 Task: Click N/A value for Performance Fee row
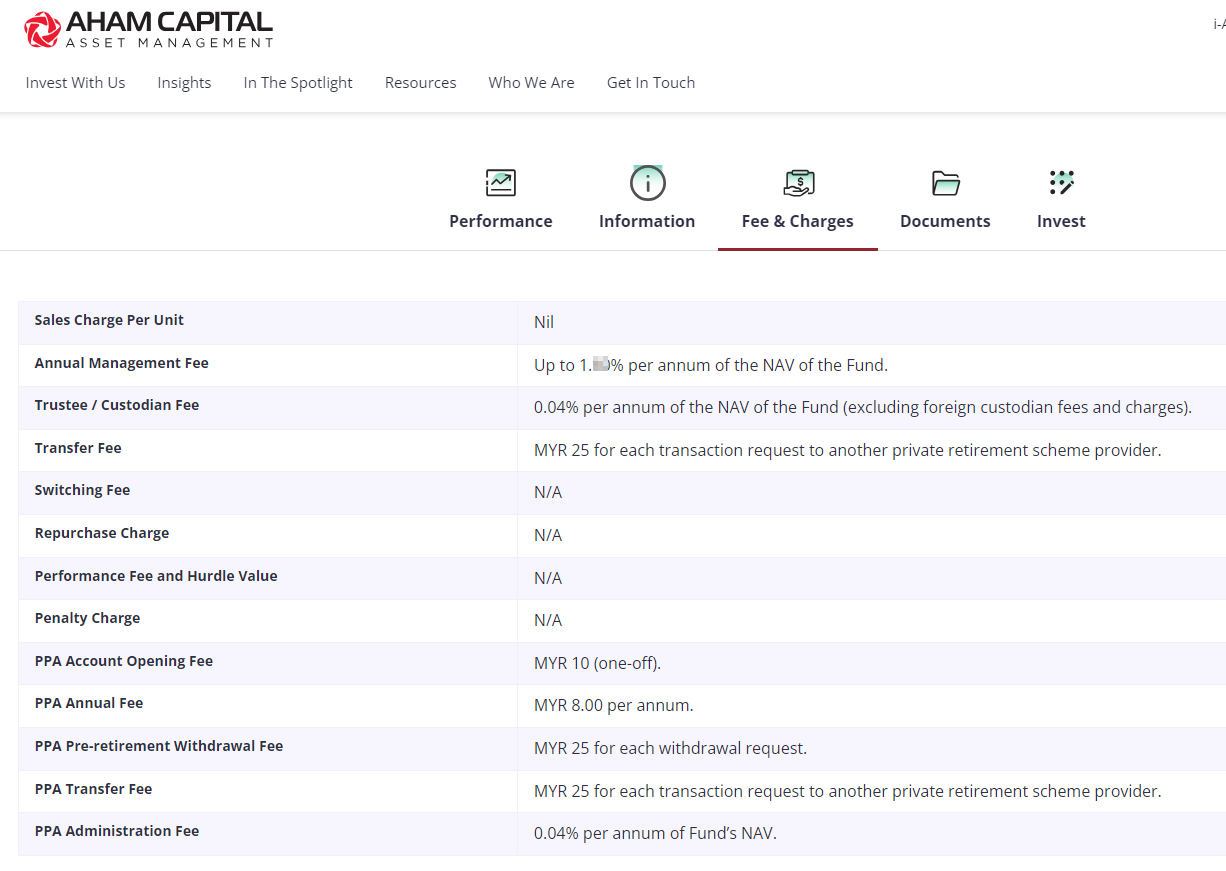[x=548, y=578]
